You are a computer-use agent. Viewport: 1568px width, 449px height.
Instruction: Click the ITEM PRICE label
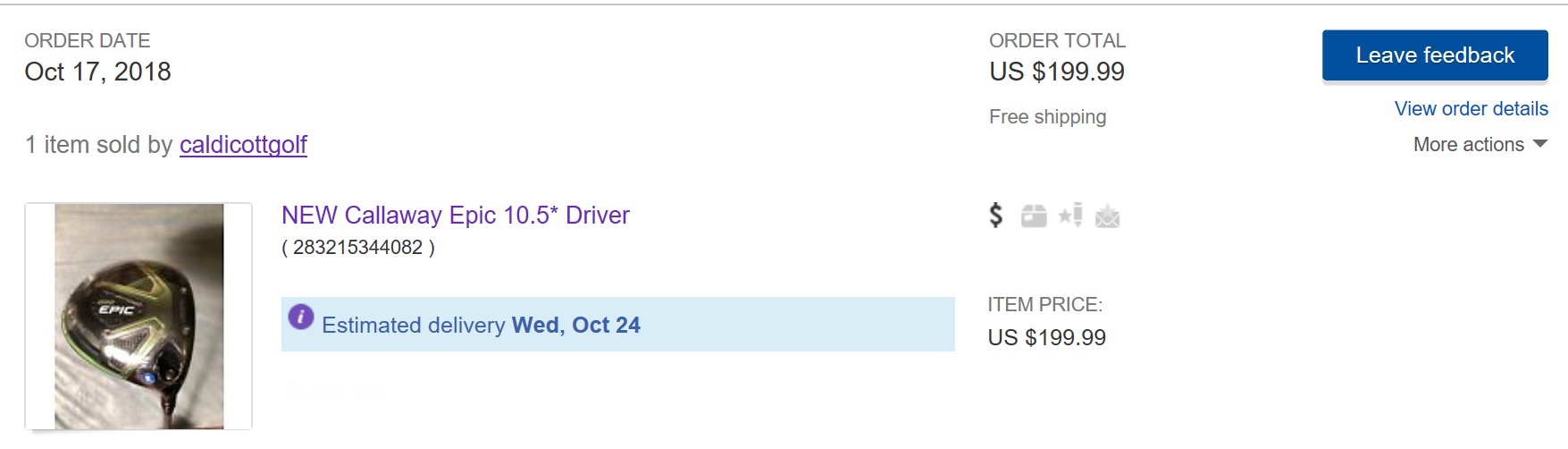click(1044, 305)
